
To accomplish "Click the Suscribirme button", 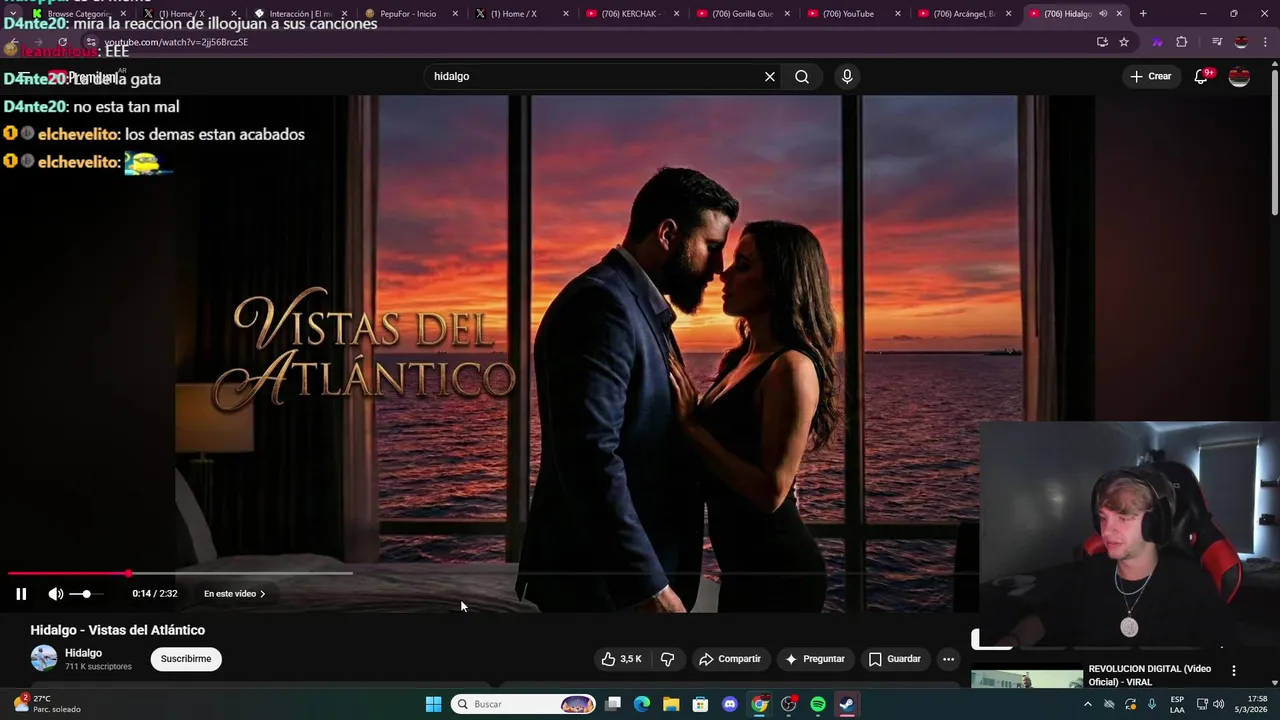I will (186, 659).
